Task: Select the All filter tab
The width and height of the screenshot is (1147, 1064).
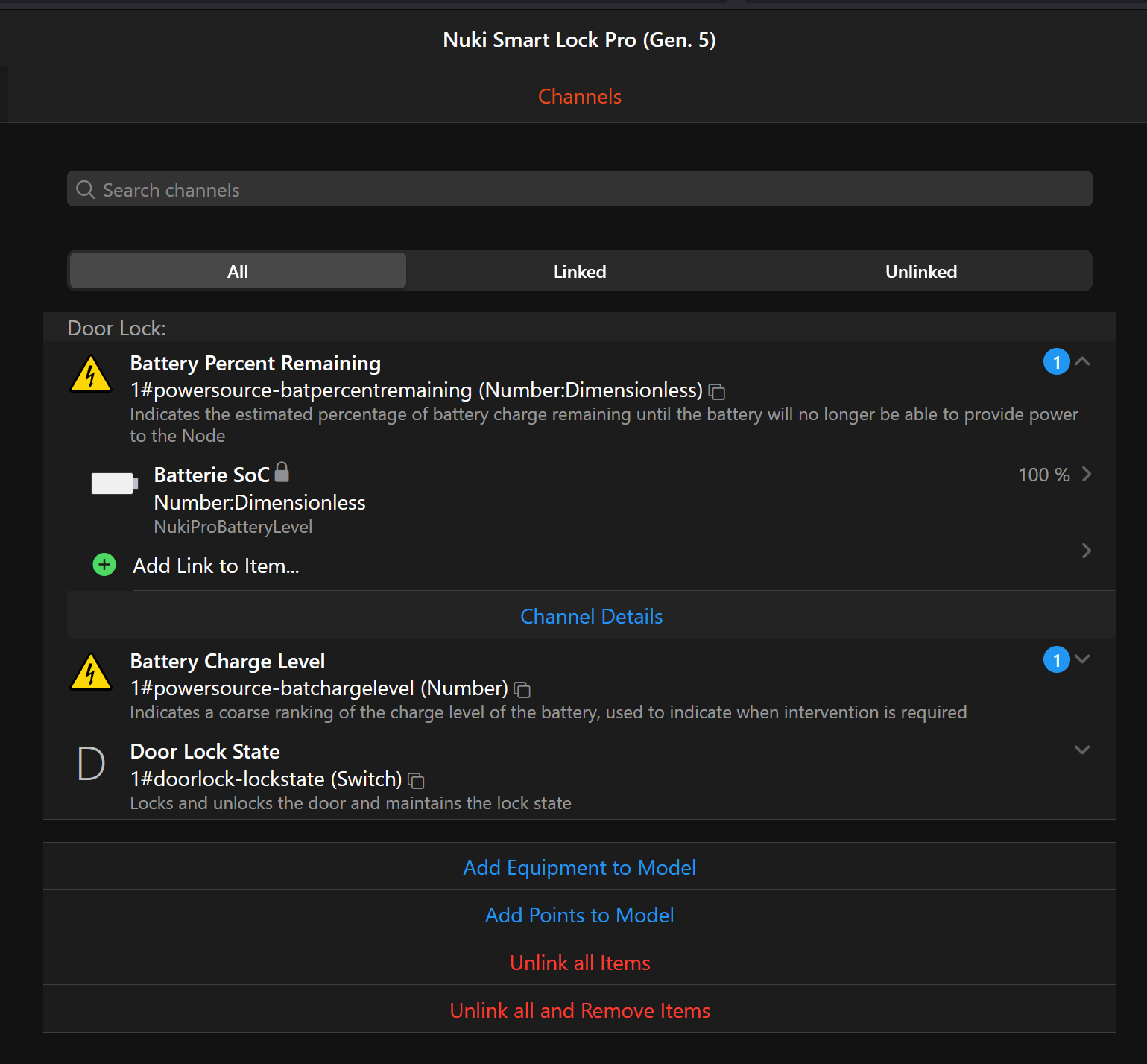Action: tap(238, 271)
